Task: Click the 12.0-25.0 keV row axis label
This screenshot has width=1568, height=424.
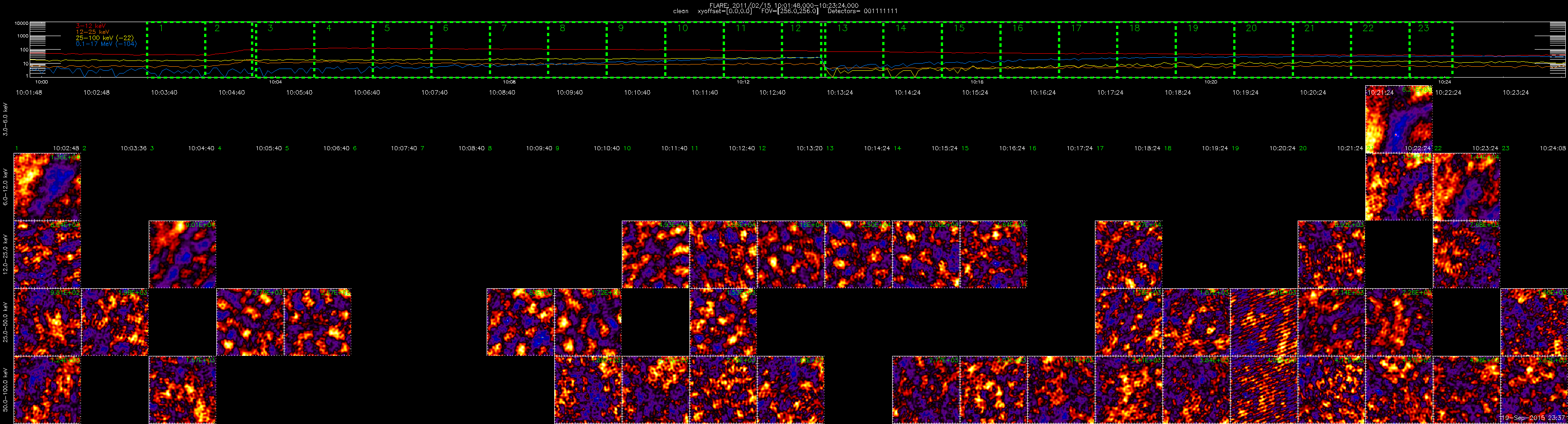Action: (5, 254)
